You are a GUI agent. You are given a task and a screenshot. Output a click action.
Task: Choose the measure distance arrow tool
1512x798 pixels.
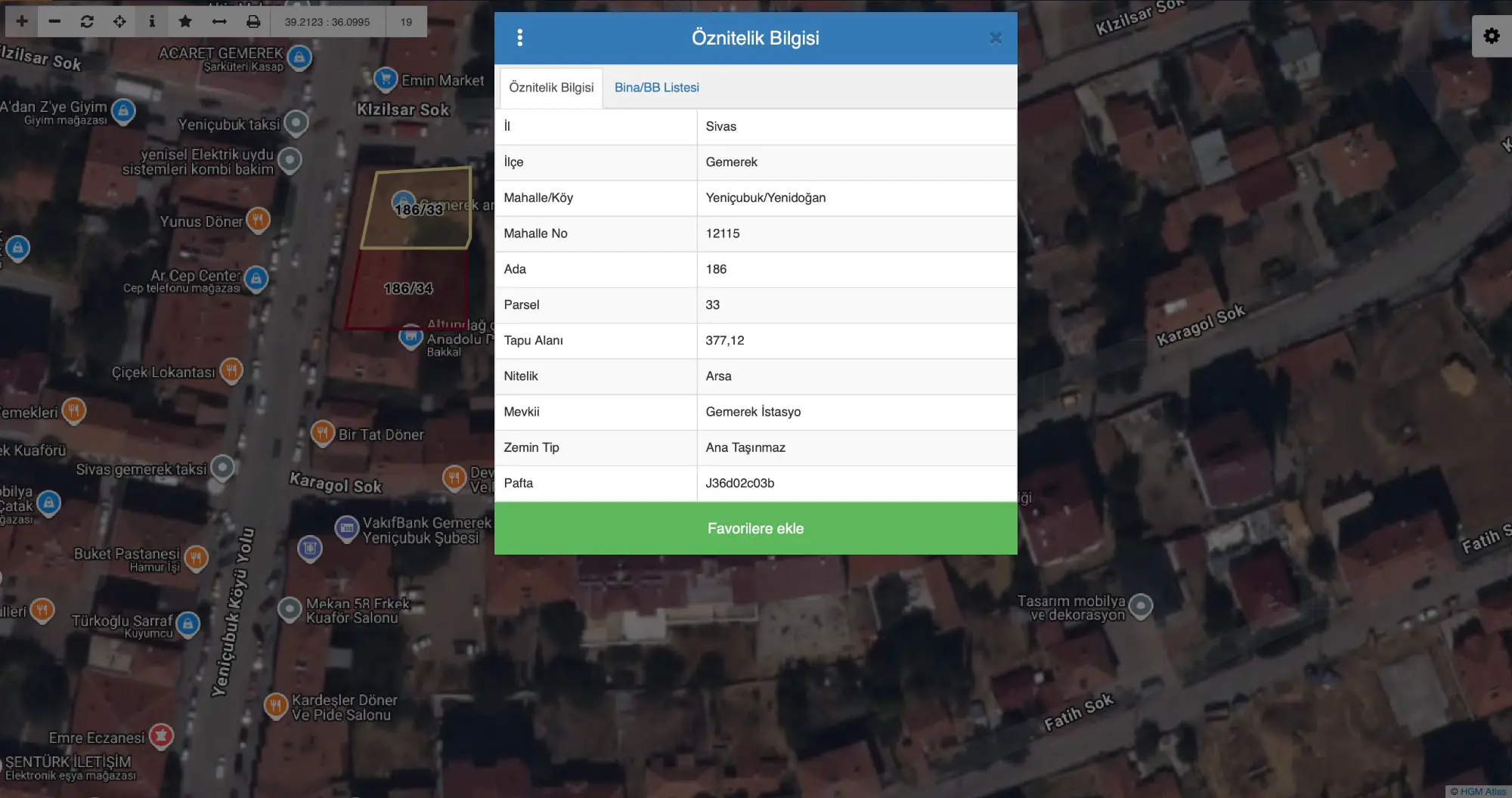[x=219, y=21]
